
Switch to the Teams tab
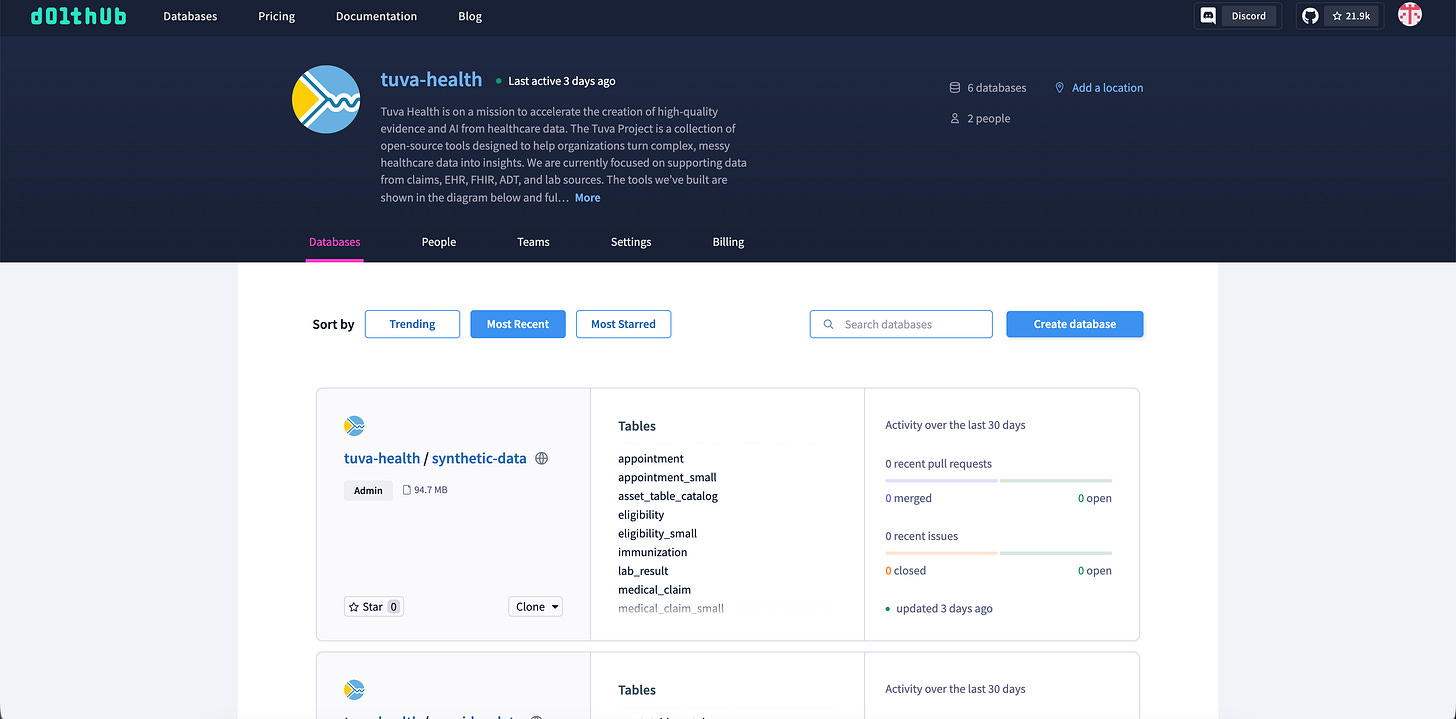click(x=533, y=242)
